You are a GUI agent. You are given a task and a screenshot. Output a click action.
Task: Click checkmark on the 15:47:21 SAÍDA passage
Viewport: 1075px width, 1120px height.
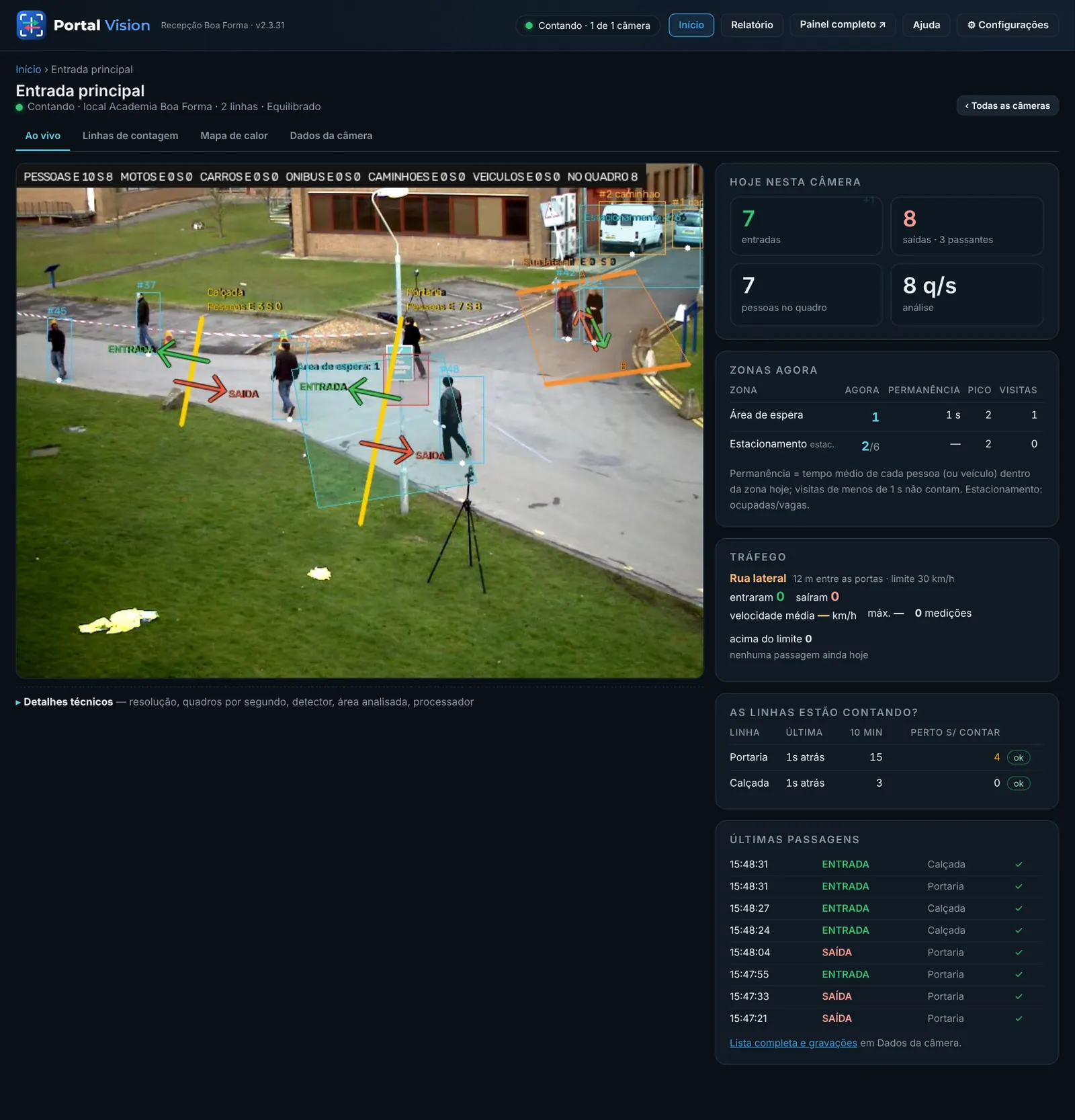pyautogui.click(x=1019, y=1018)
